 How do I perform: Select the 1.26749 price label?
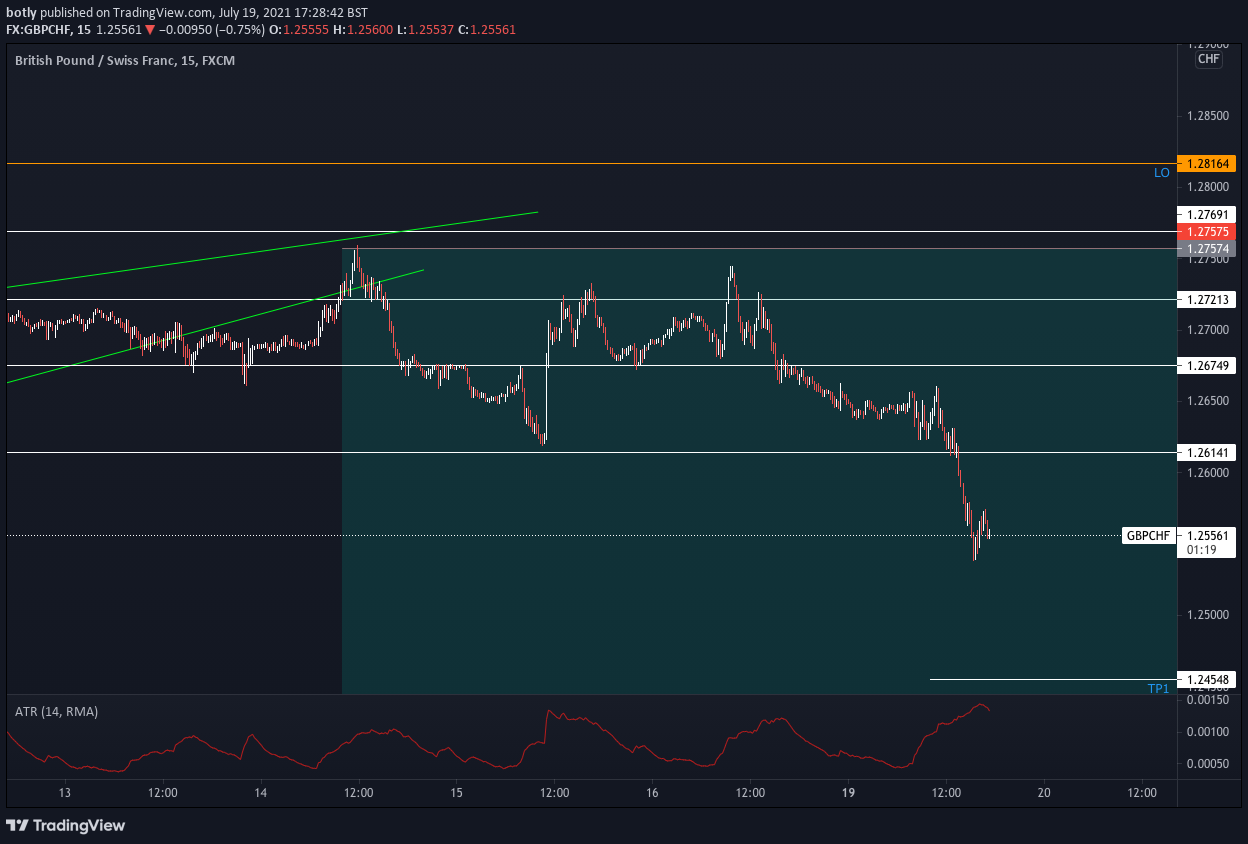point(1207,365)
